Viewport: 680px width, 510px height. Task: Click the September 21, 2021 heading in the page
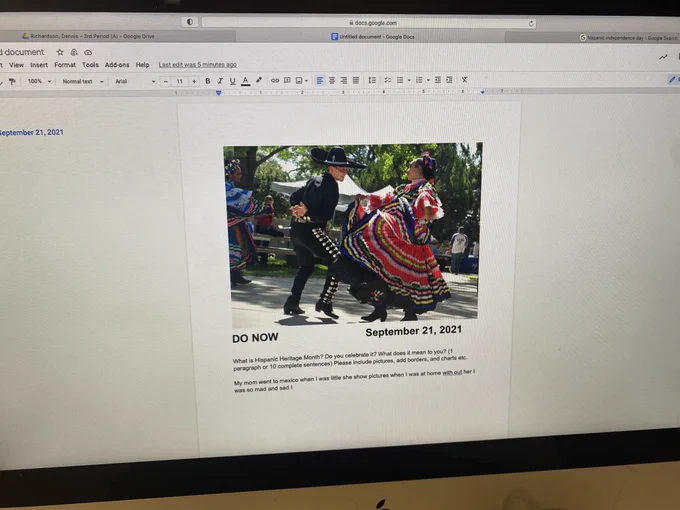click(413, 331)
